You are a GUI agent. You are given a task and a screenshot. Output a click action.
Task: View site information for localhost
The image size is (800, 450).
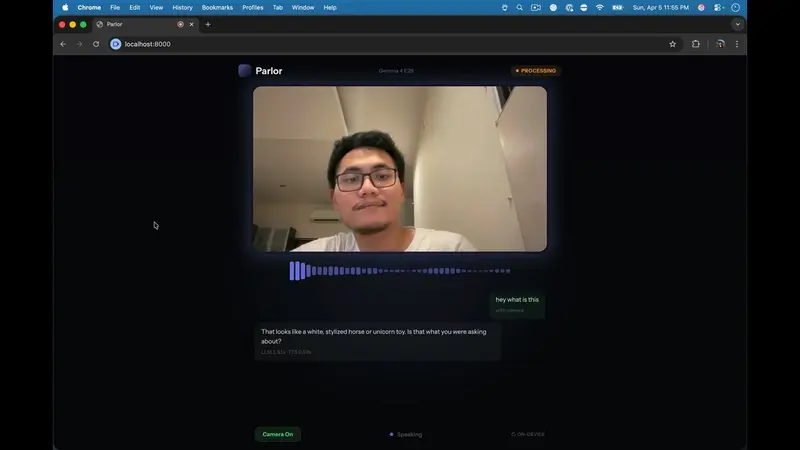116,44
